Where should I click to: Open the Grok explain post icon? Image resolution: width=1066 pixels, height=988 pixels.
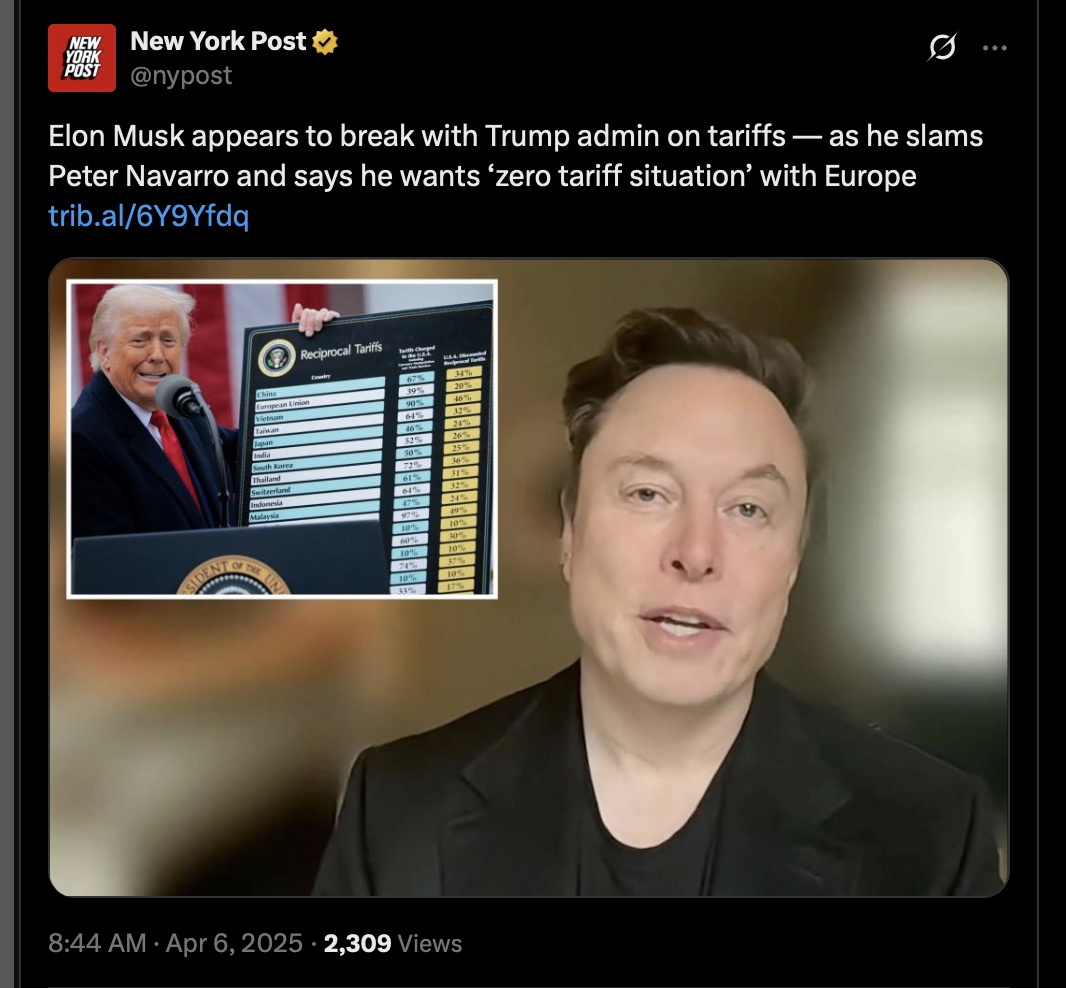point(942,47)
